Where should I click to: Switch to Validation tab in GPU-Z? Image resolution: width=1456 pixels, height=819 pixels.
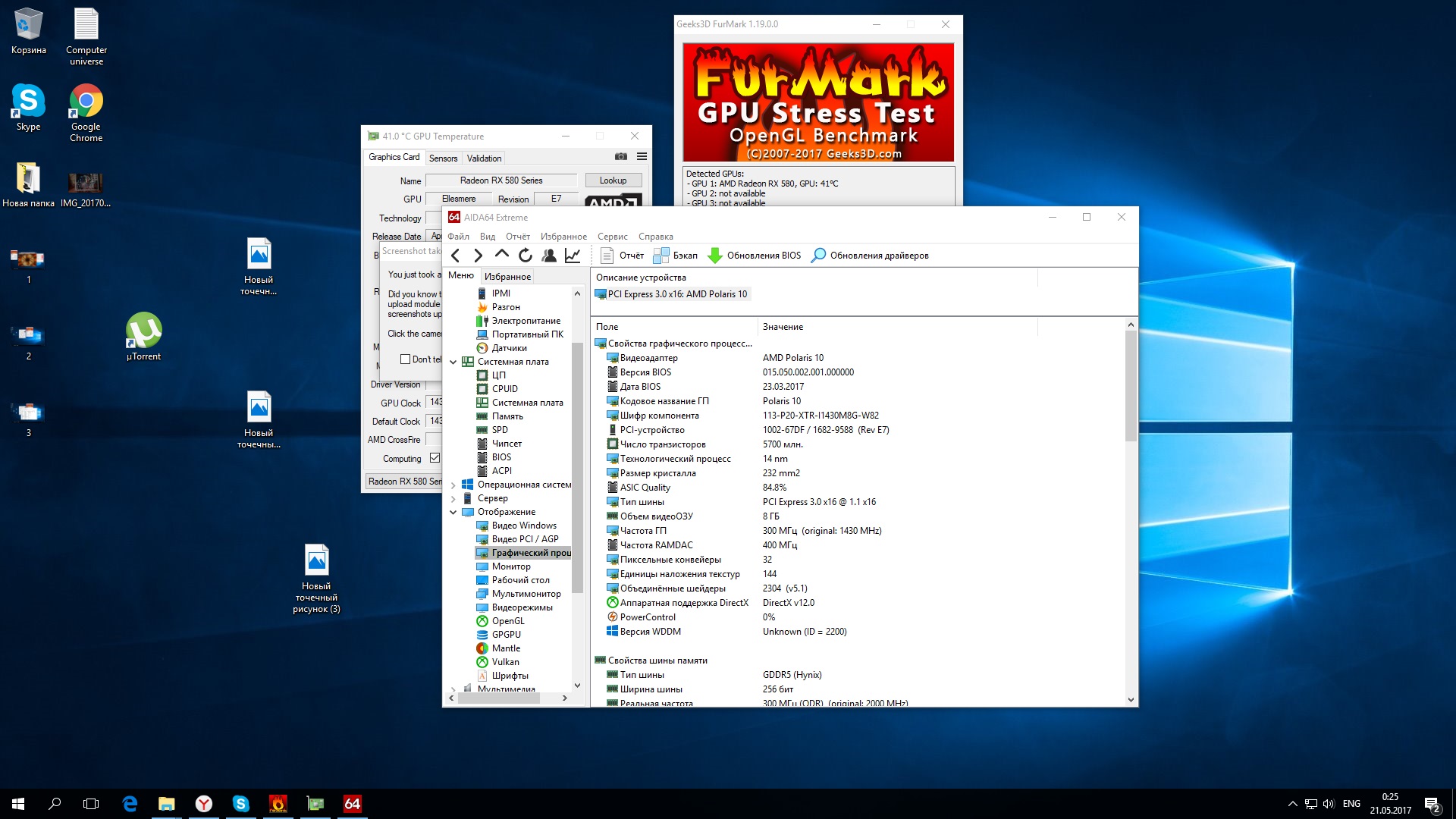(x=484, y=158)
